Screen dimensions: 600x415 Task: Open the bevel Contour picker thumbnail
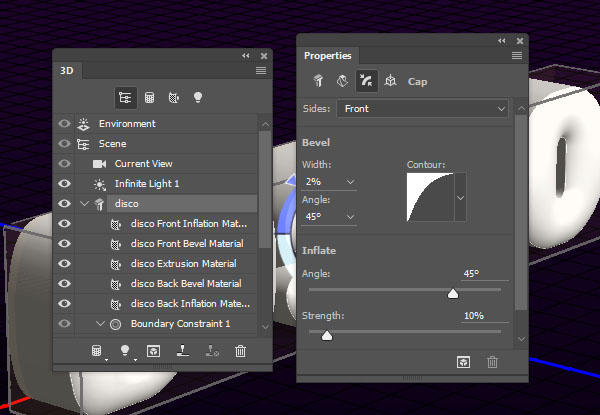[x=430, y=197]
